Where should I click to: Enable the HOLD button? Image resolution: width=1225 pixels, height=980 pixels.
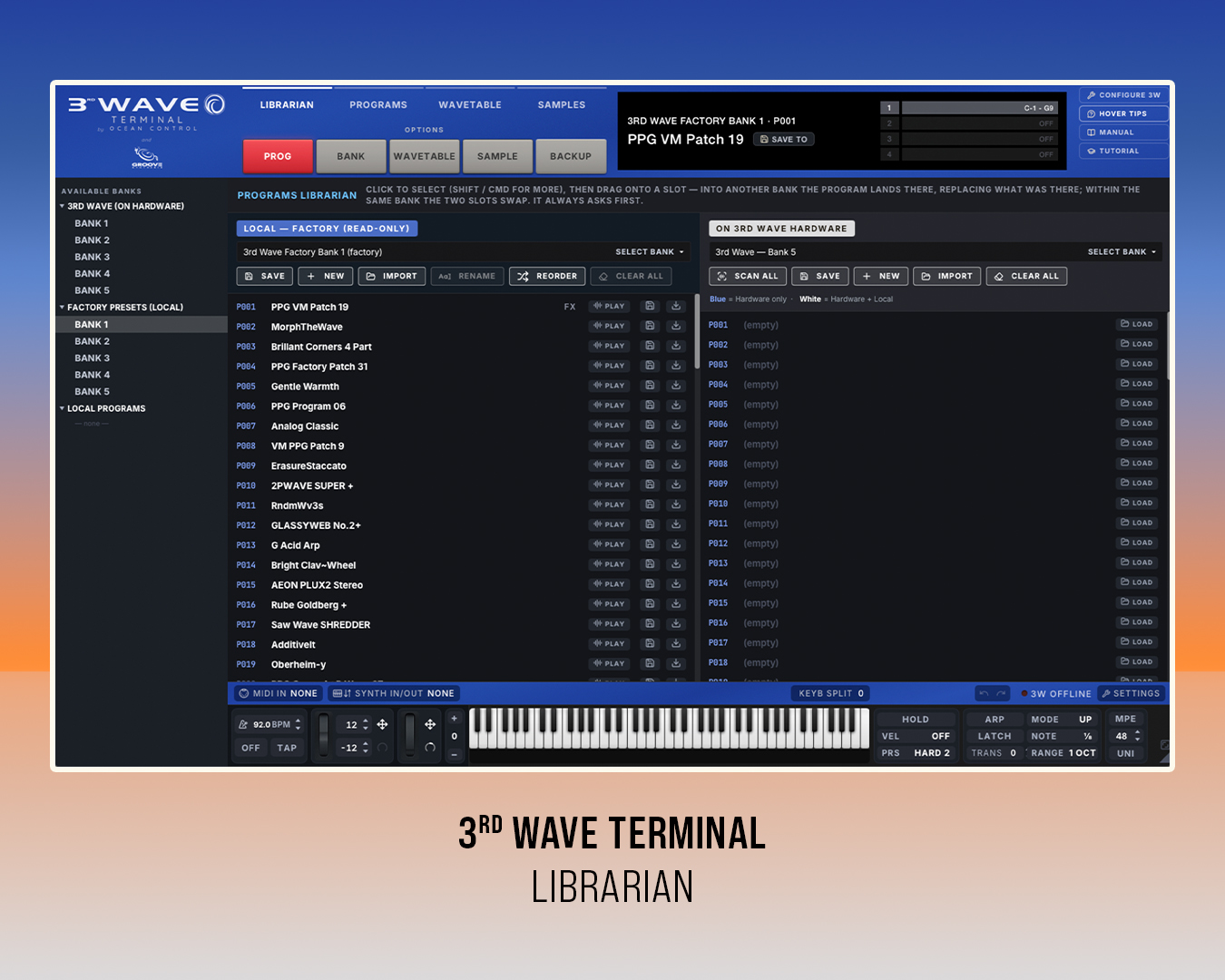tap(916, 720)
